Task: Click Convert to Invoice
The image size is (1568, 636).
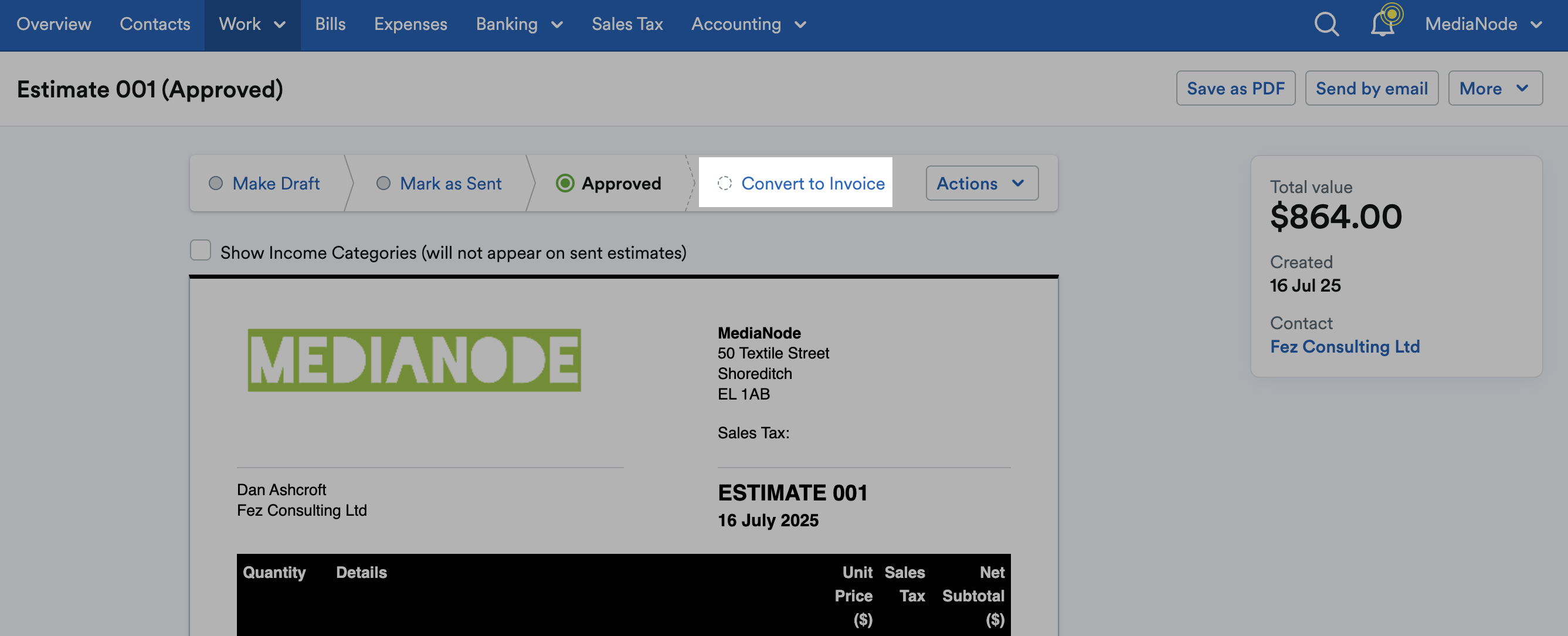Action: click(801, 184)
